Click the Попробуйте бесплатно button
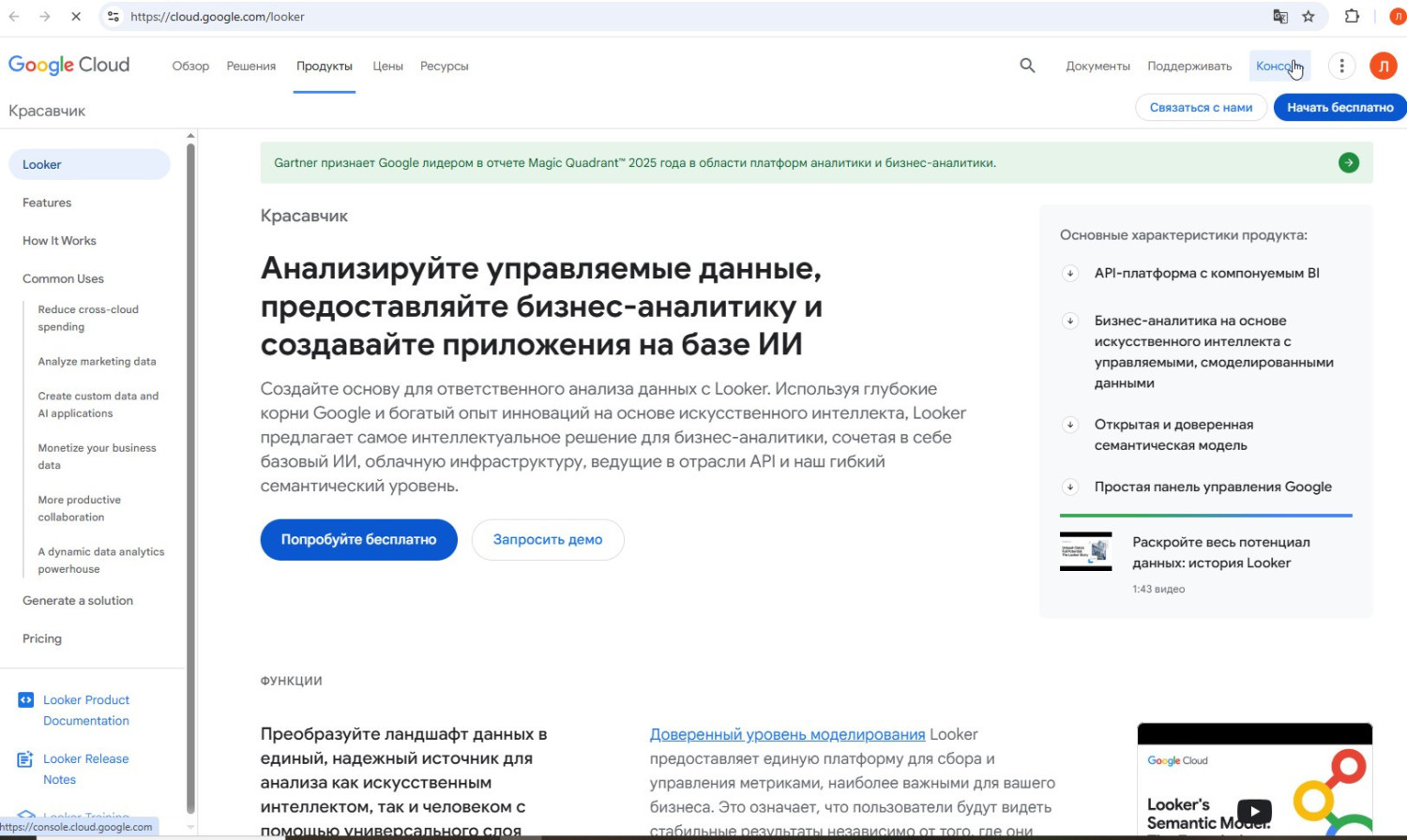 pos(358,540)
